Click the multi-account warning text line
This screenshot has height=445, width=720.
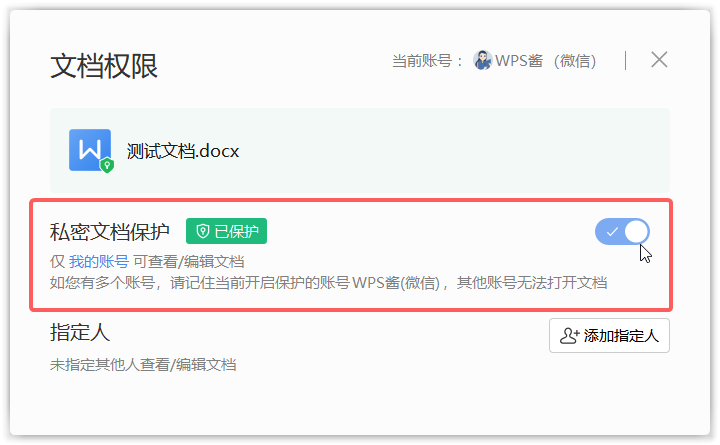click(x=328, y=282)
